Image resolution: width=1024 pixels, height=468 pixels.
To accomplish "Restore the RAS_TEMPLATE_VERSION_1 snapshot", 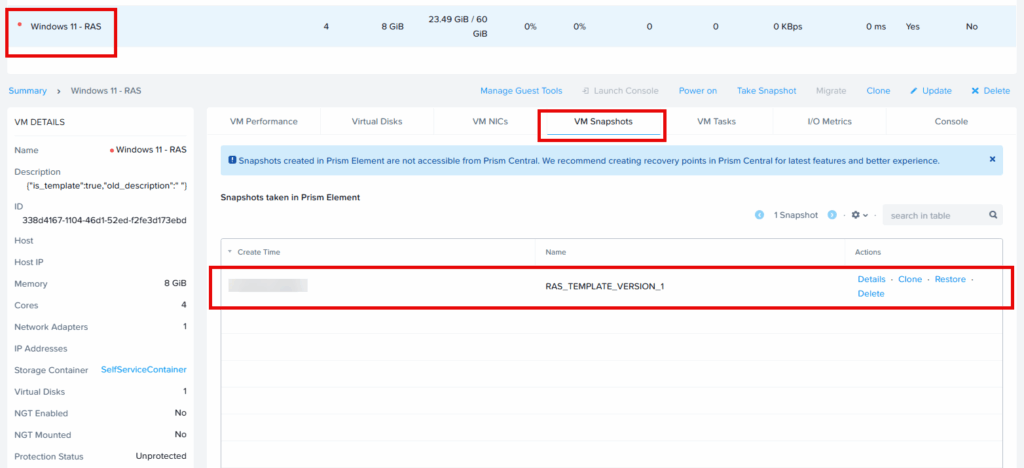I will coord(950,279).
